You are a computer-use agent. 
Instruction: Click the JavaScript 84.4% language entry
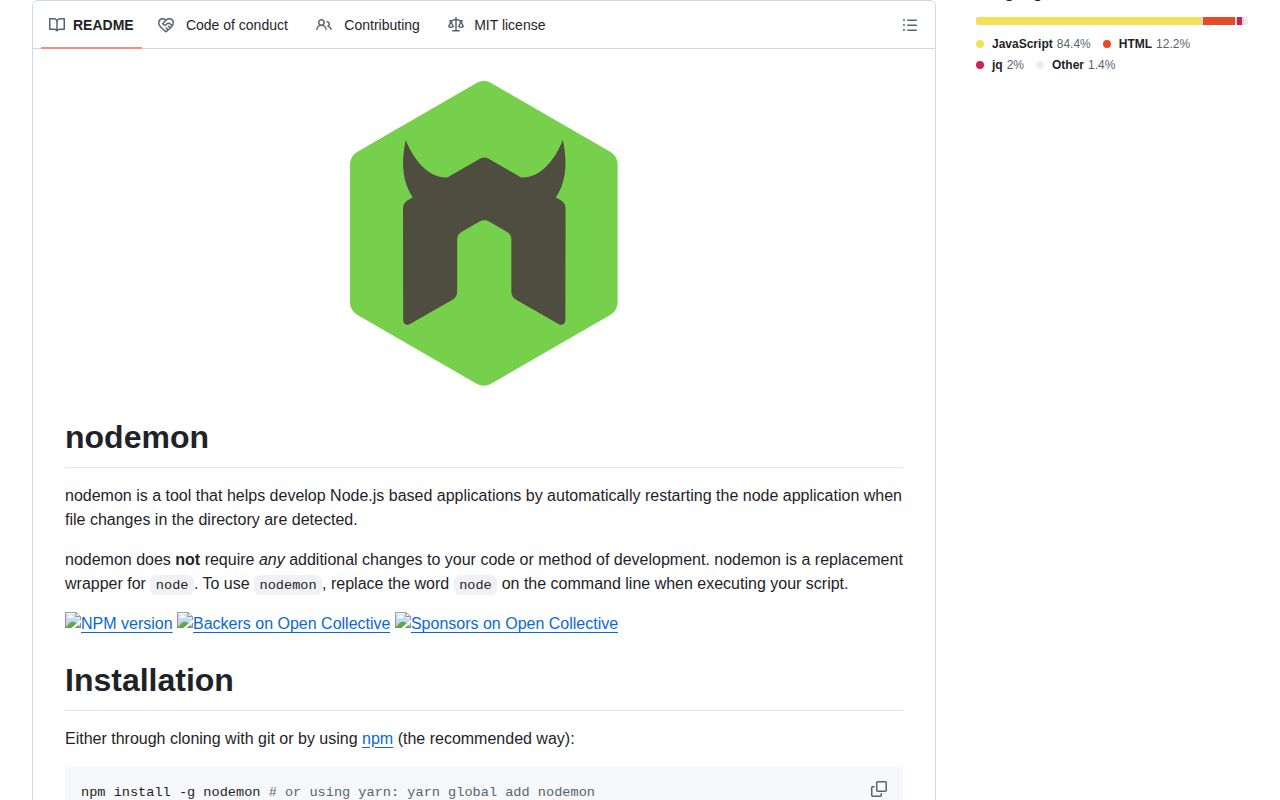[1033, 44]
